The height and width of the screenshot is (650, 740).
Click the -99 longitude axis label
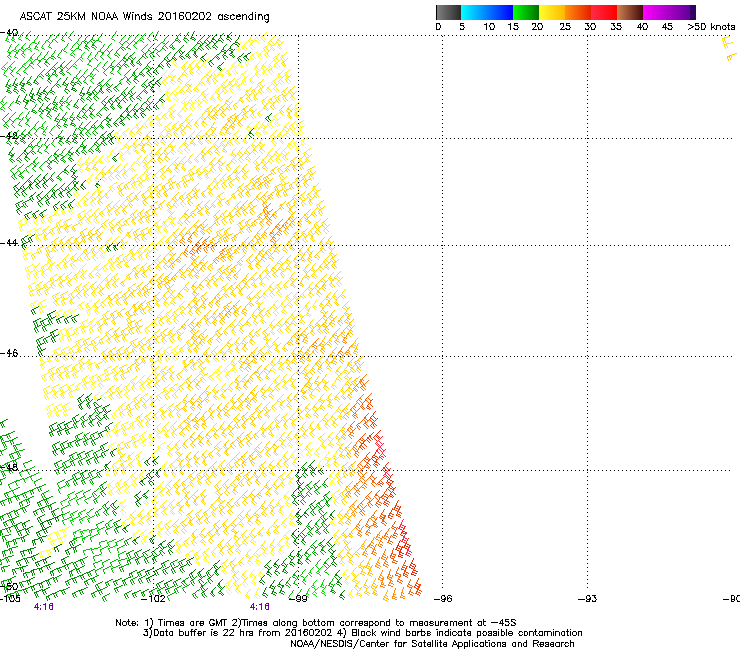coord(298,599)
